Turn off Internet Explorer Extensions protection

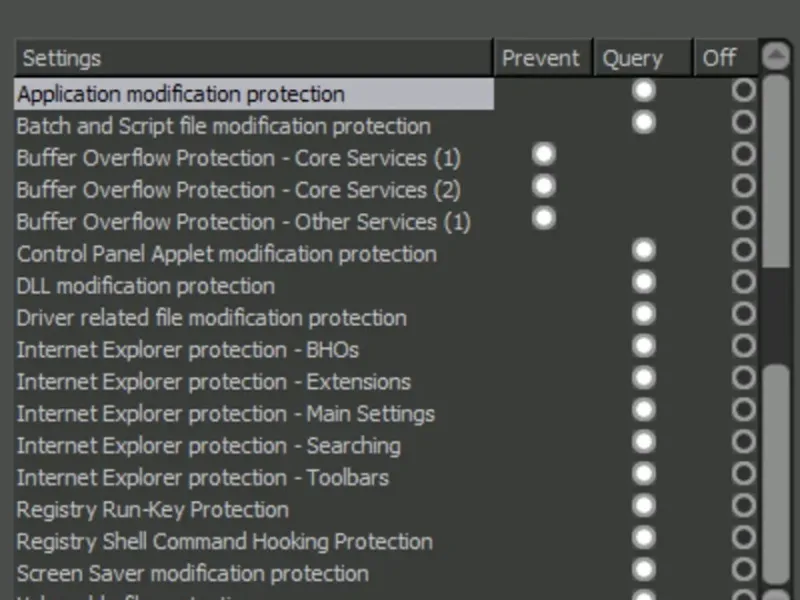[x=743, y=378]
